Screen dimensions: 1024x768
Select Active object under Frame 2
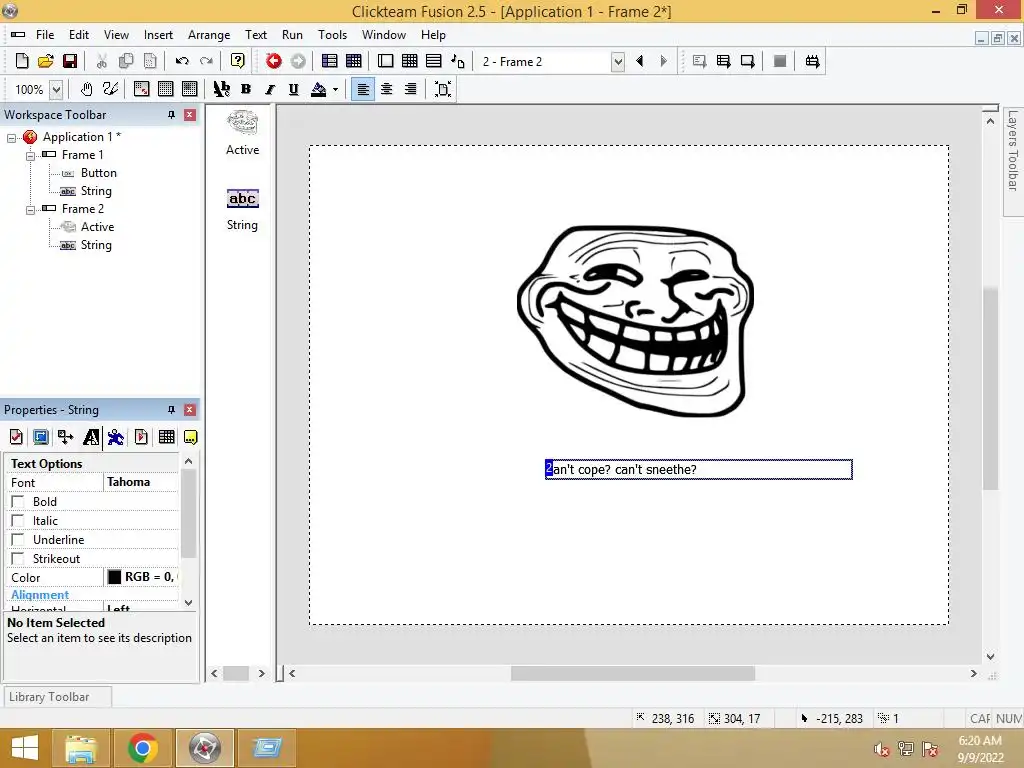click(x=97, y=227)
